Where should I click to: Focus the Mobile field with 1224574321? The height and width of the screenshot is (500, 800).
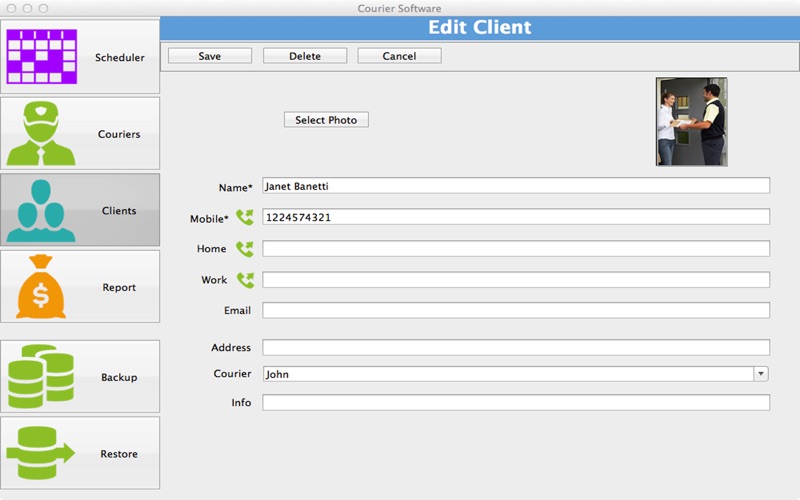[x=516, y=217]
